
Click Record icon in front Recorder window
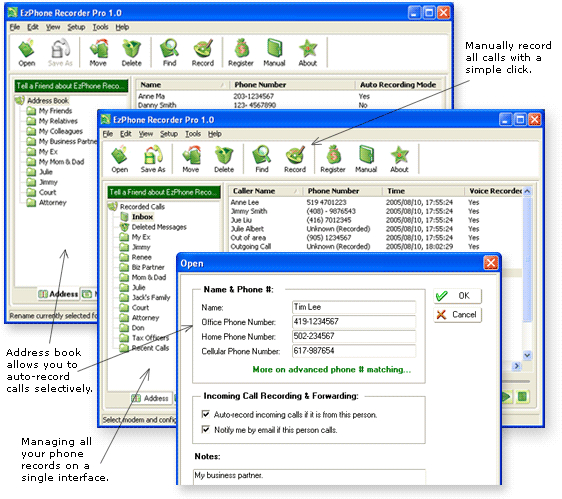point(295,159)
